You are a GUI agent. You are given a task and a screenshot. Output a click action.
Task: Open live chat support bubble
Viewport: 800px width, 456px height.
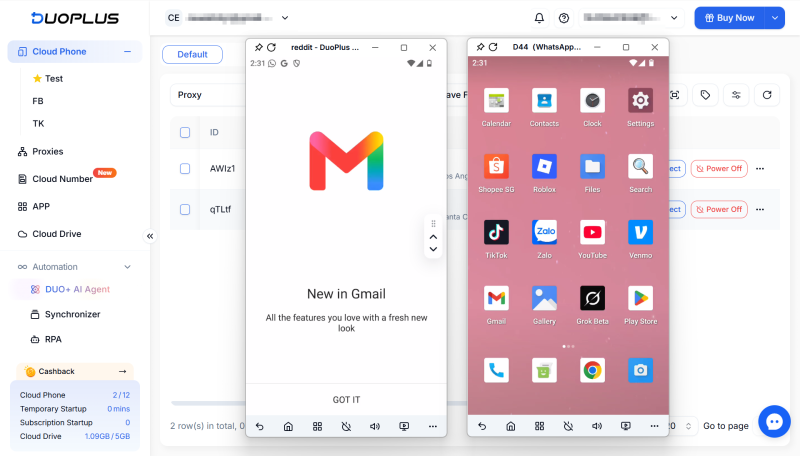coord(774,421)
